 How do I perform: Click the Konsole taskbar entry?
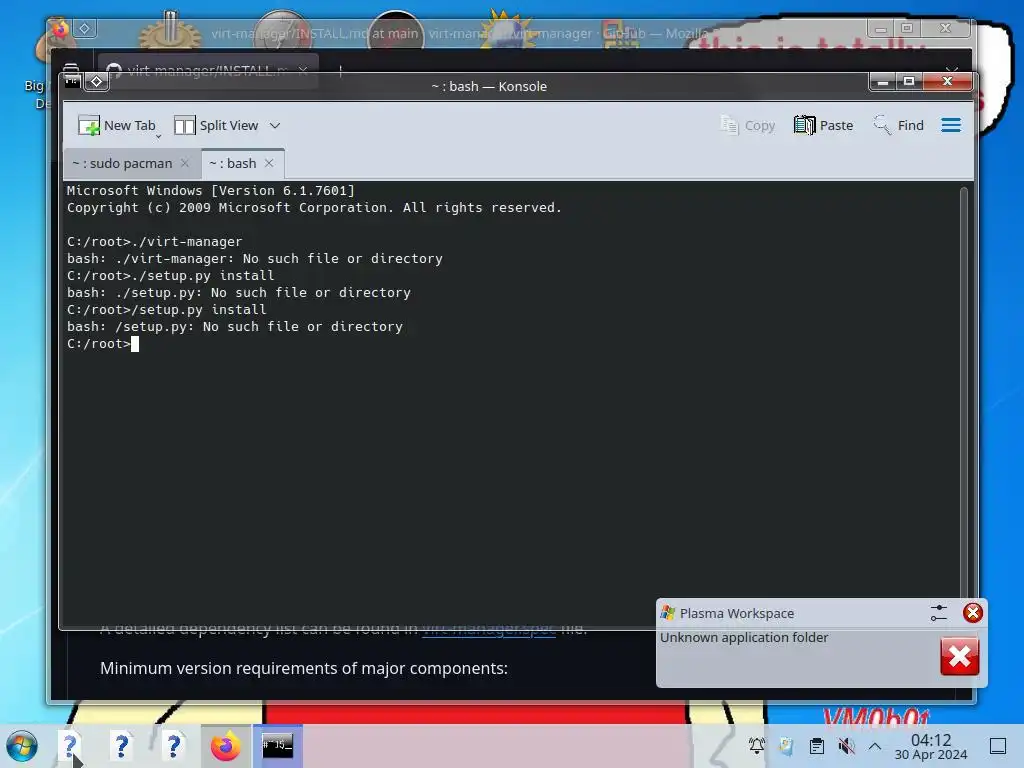pyautogui.click(x=278, y=746)
